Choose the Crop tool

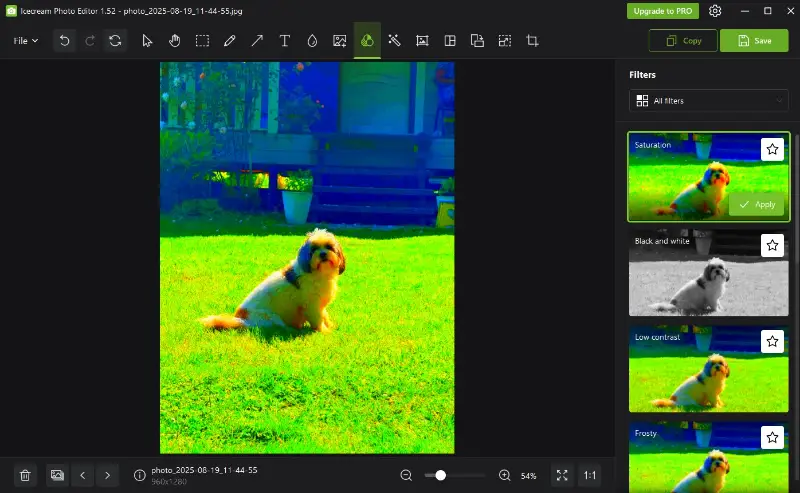click(532, 41)
